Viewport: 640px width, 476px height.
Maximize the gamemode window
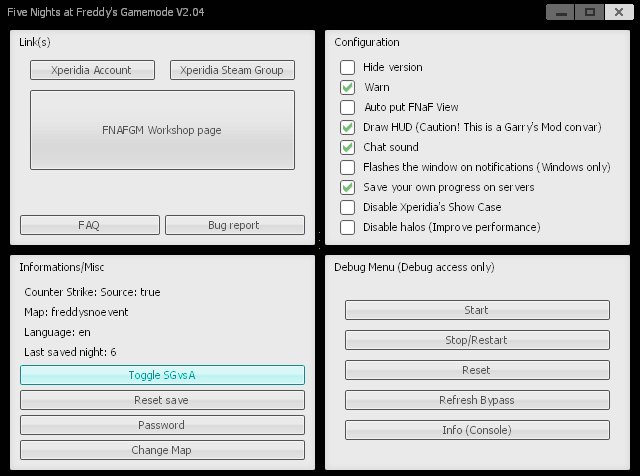[590, 12]
